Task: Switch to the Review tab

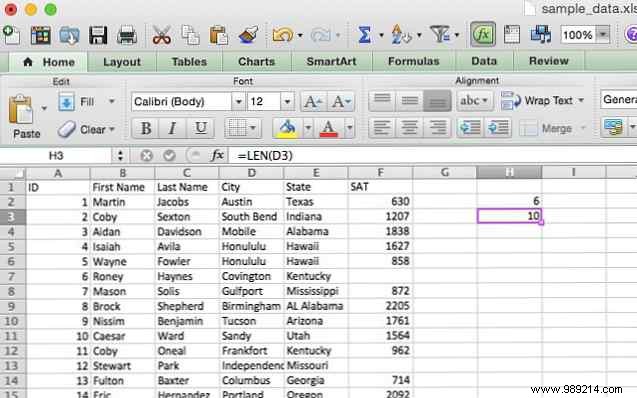Action: click(x=548, y=61)
